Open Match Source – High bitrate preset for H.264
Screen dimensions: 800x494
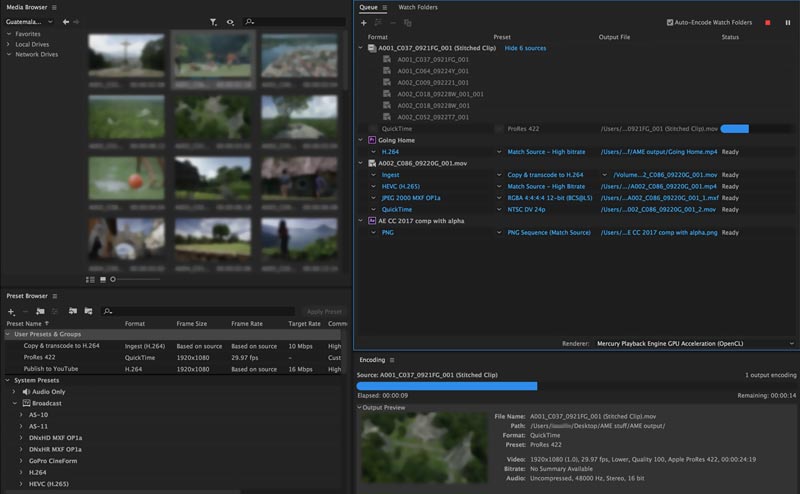coord(546,152)
